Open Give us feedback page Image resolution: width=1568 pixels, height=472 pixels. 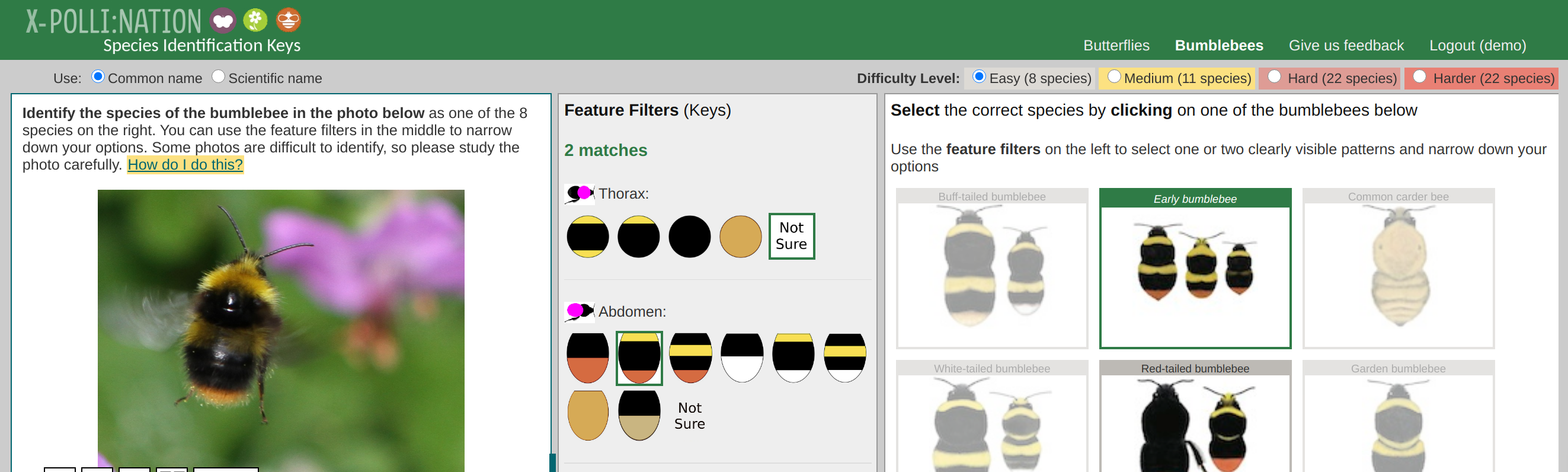[1346, 46]
